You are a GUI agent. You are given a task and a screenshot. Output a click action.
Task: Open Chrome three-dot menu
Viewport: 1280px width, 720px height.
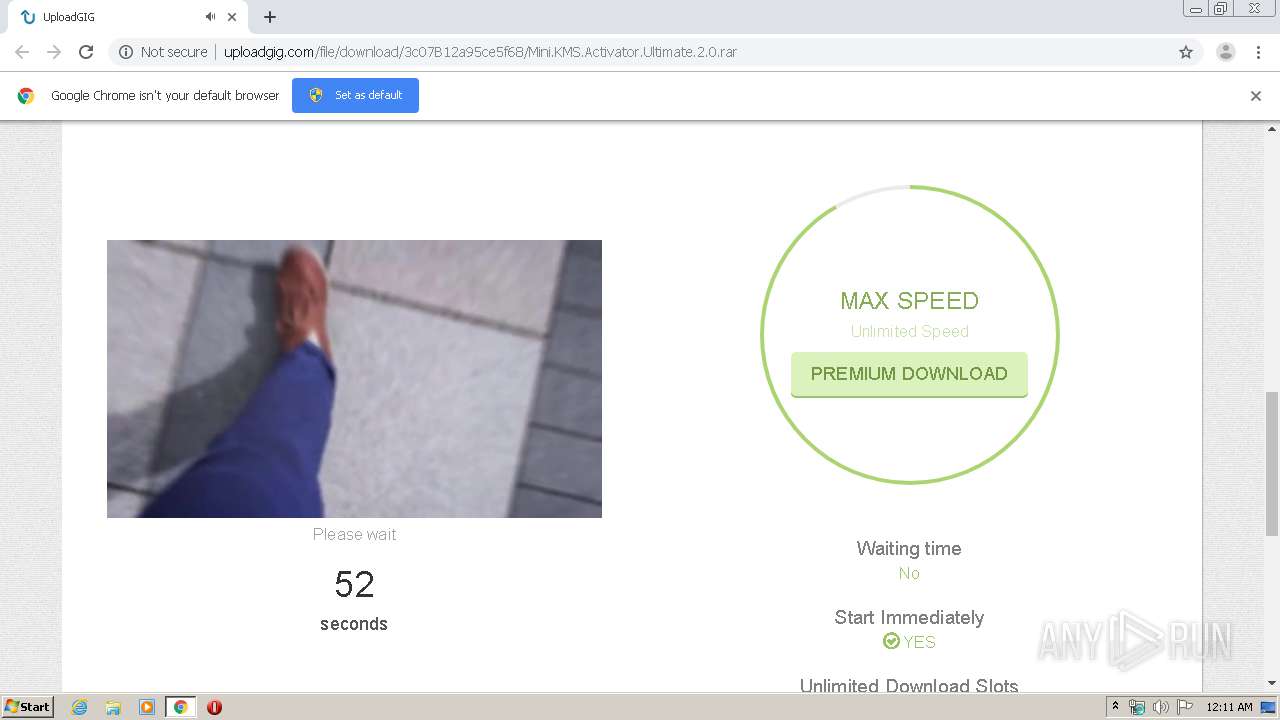click(x=1258, y=52)
